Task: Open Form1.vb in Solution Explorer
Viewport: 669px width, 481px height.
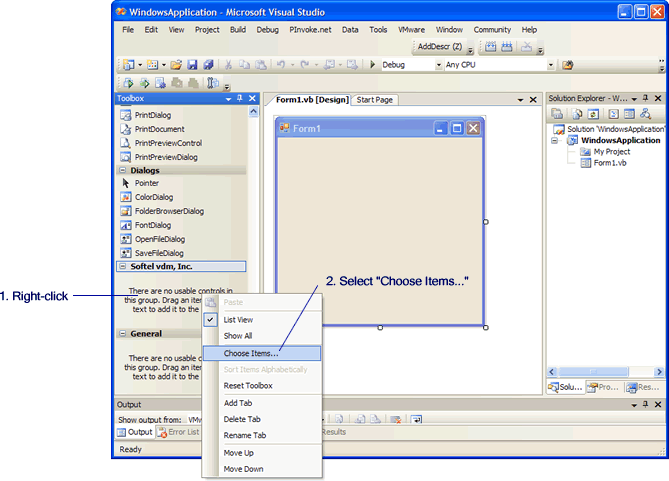Action: 609,162
